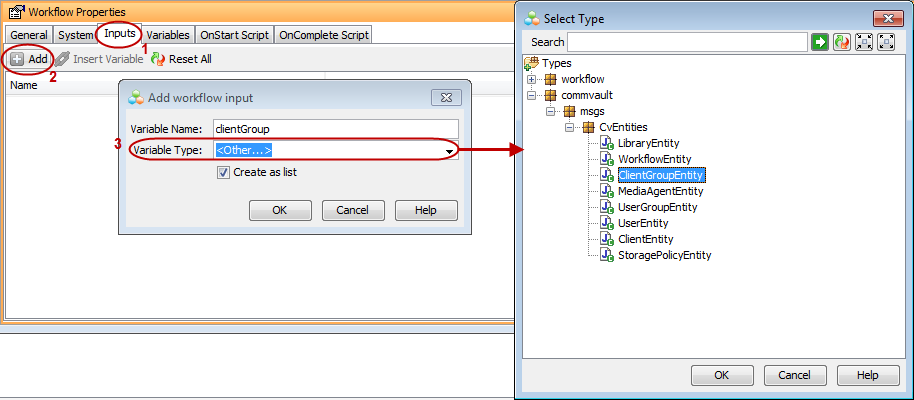Collapse the msgs tree node
This screenshot has width=914, height=400.
click(x=551, y=111)
